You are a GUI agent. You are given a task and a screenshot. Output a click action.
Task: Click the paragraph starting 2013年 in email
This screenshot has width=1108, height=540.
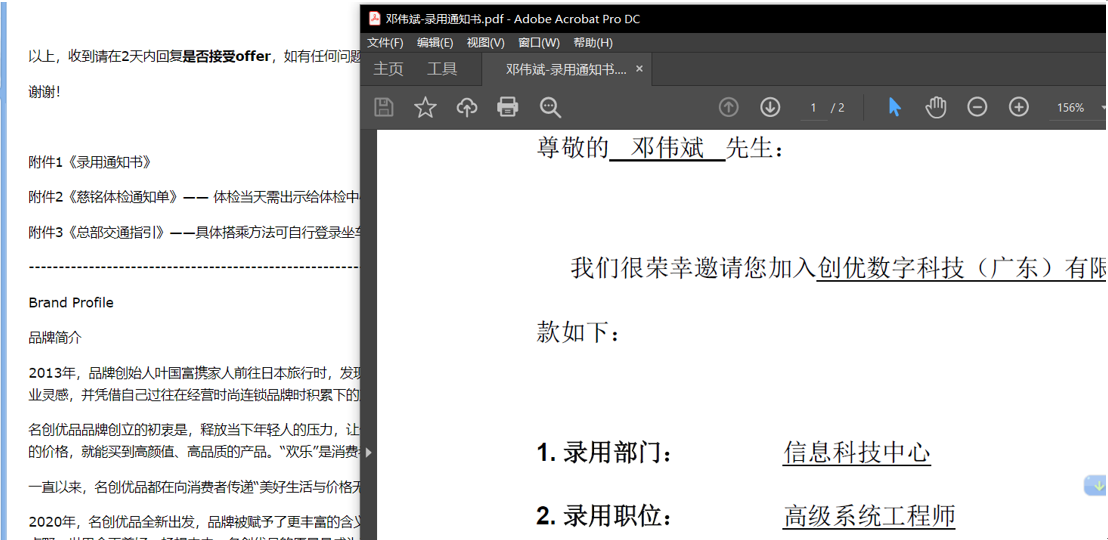194,382
